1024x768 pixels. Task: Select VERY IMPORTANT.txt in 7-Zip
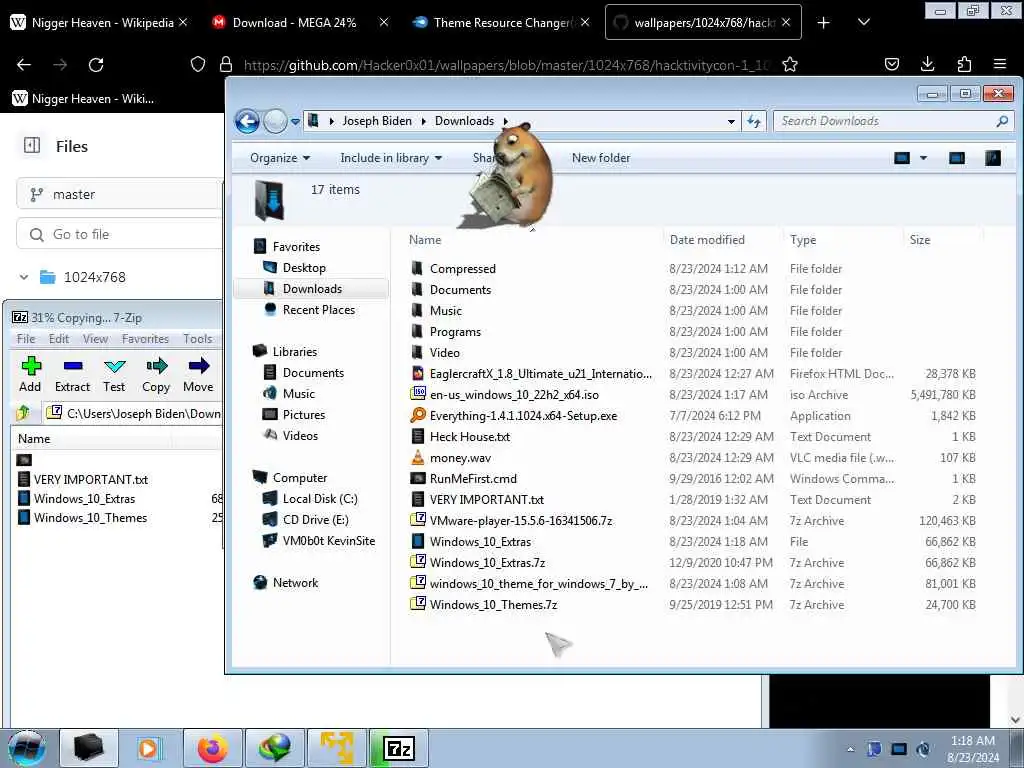(x=91, y=479)
